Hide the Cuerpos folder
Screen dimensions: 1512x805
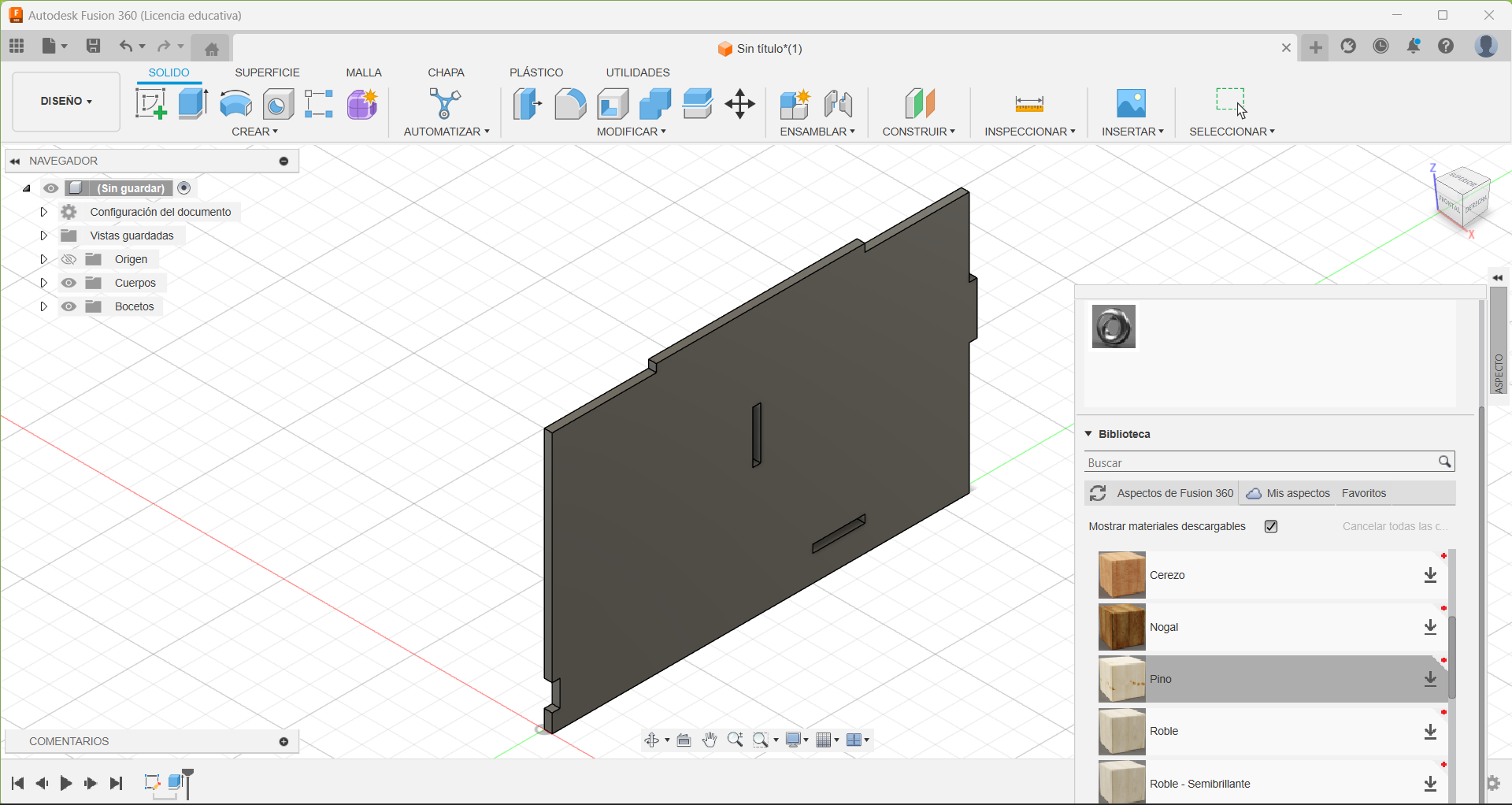click(x=69, y=283)
